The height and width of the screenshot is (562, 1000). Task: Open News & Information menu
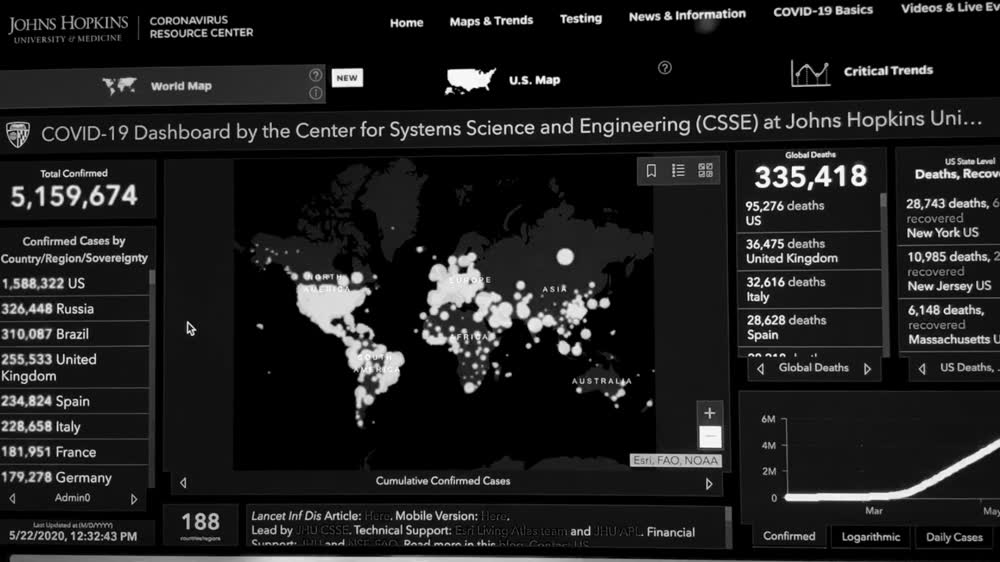[x=687, y=15]
